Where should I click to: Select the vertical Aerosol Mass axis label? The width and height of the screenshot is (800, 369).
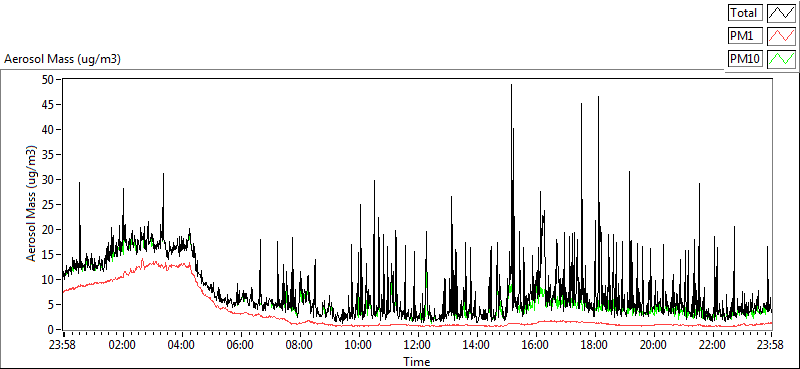[x=32, y=204]
